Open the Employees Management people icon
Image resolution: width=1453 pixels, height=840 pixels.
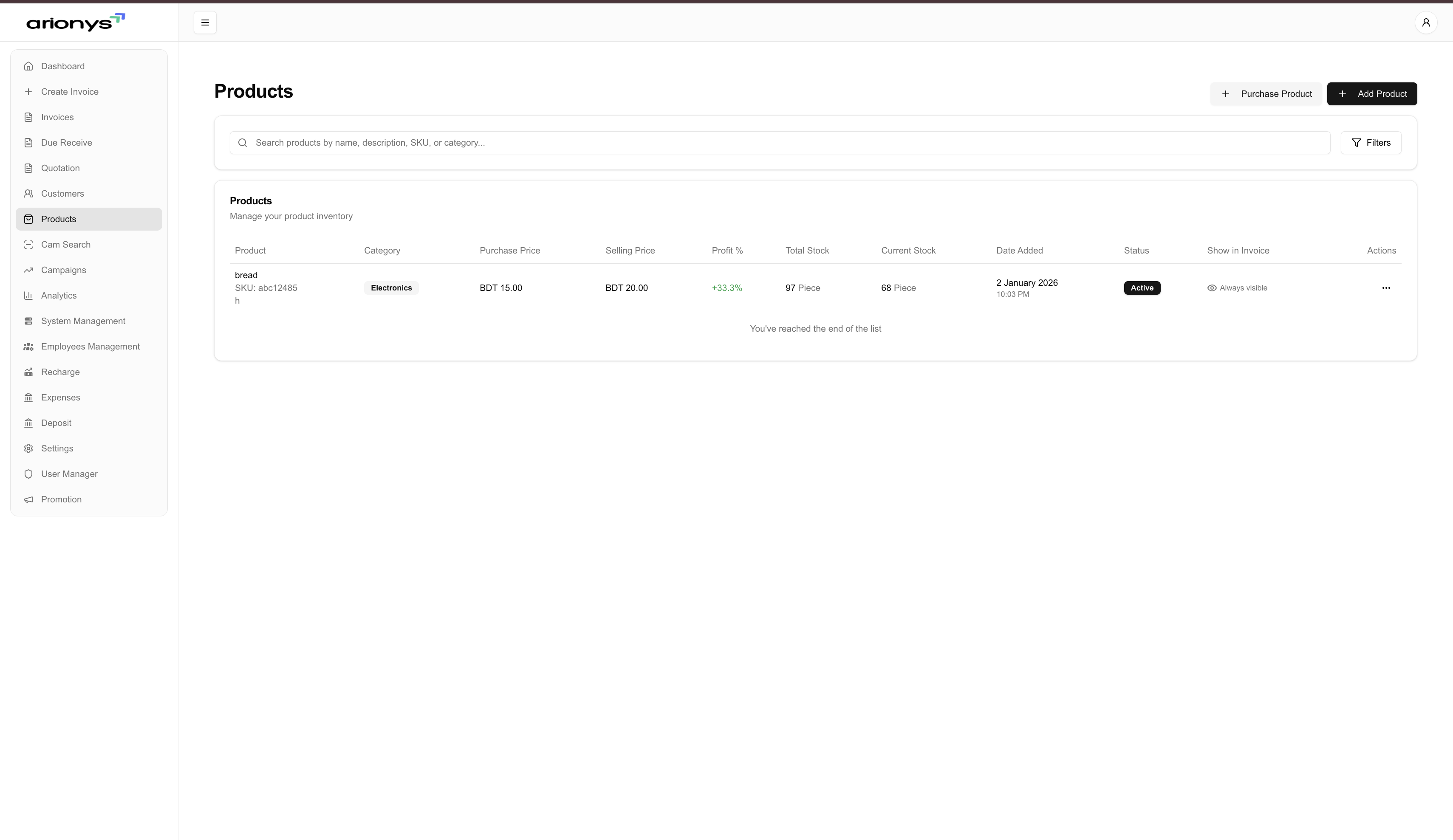[29, 346]
